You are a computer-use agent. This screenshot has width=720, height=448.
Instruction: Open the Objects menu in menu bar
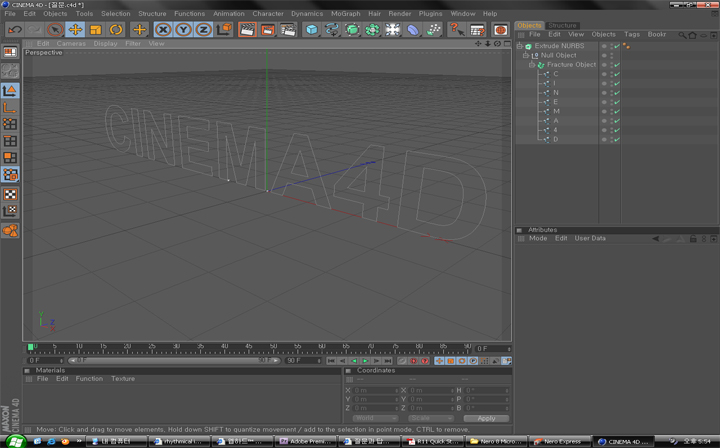[55, 14]
